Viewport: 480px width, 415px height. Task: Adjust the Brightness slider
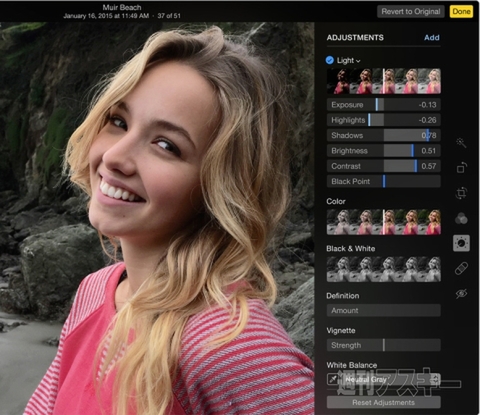[x=384, y=151]
